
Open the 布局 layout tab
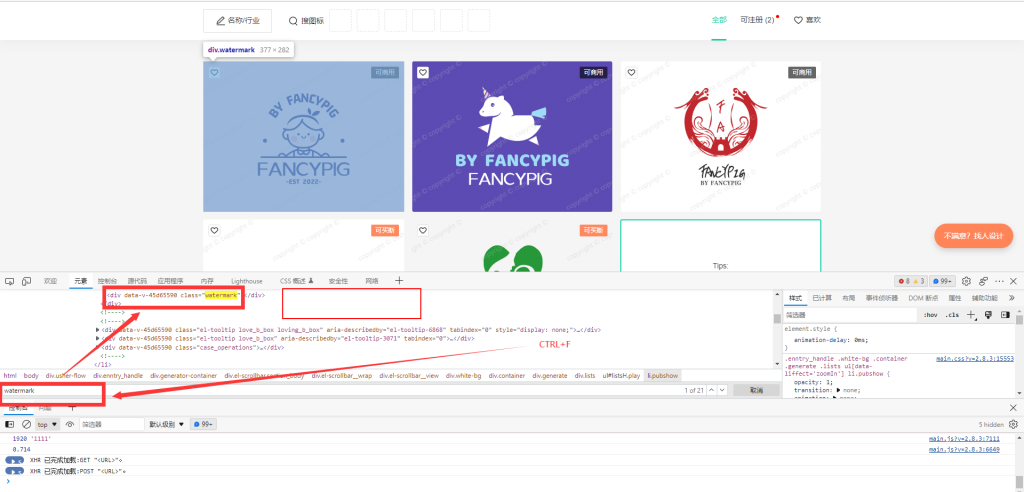(848, 298)
